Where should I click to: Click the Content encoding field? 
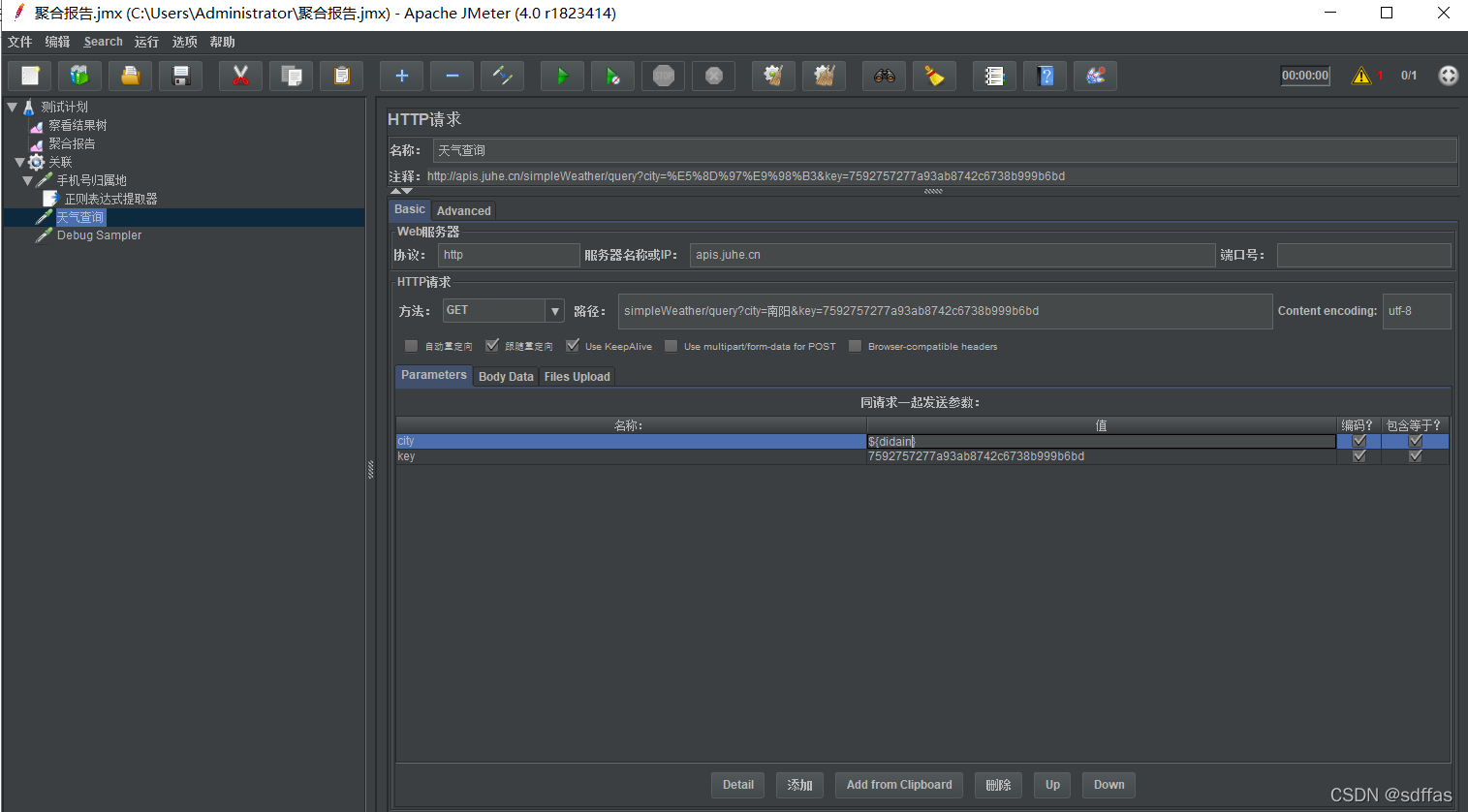pos(1417,311)
